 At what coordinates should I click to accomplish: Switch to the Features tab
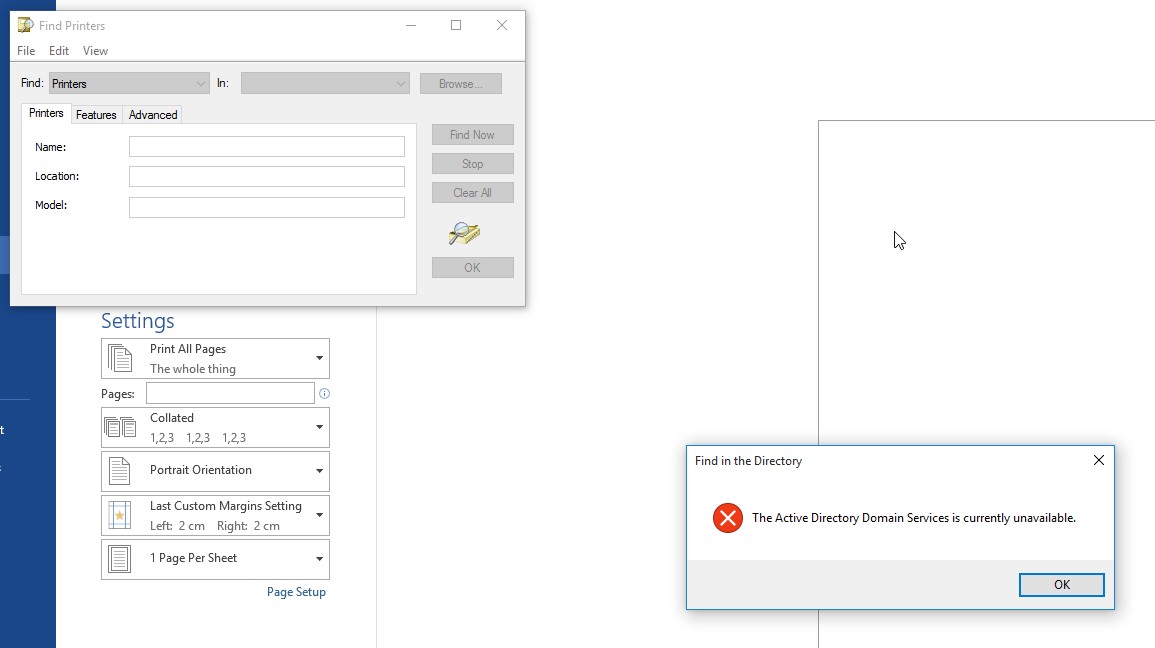pos(96,115)
